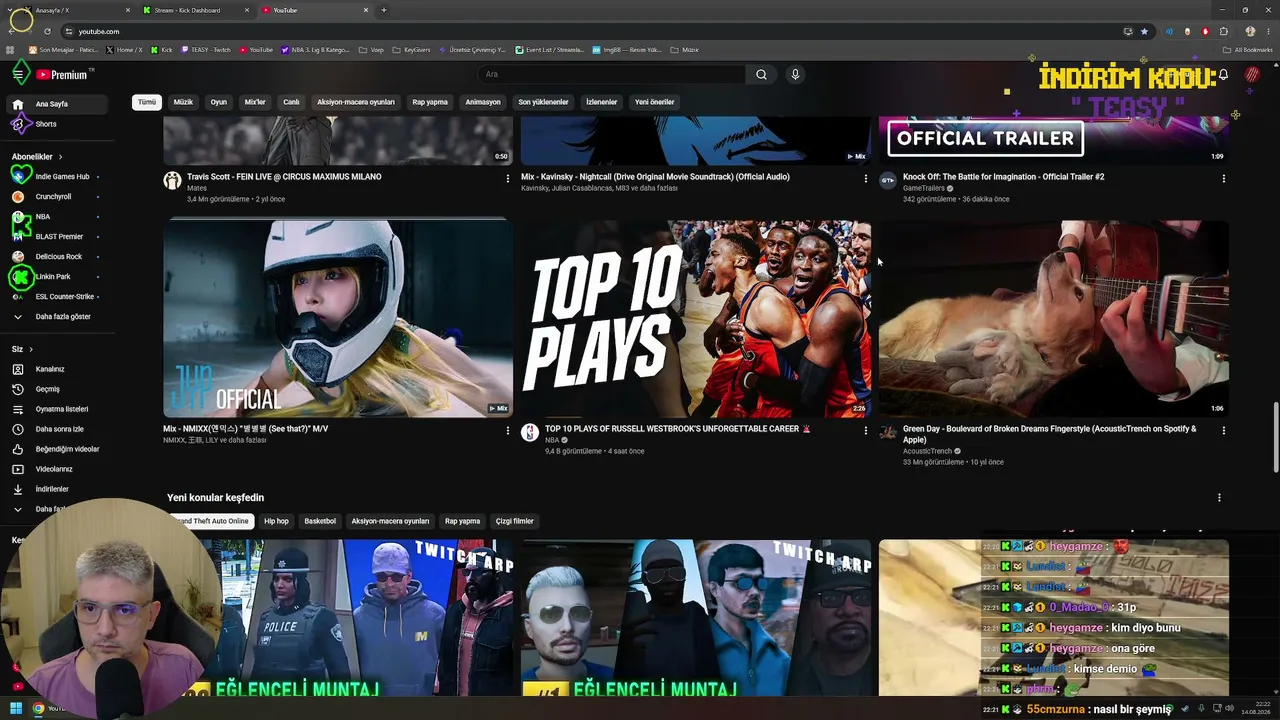
Task: Open the Chrome profile avatar
Action: 1250,31
